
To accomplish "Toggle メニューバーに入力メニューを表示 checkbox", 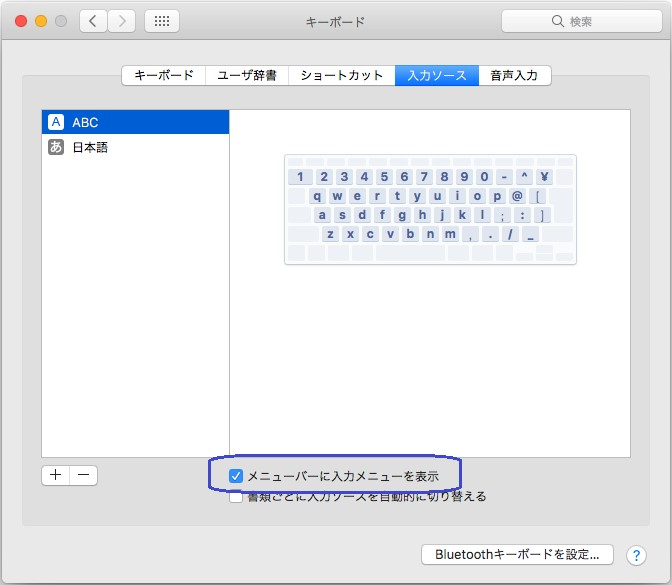I will coord(236,476).
